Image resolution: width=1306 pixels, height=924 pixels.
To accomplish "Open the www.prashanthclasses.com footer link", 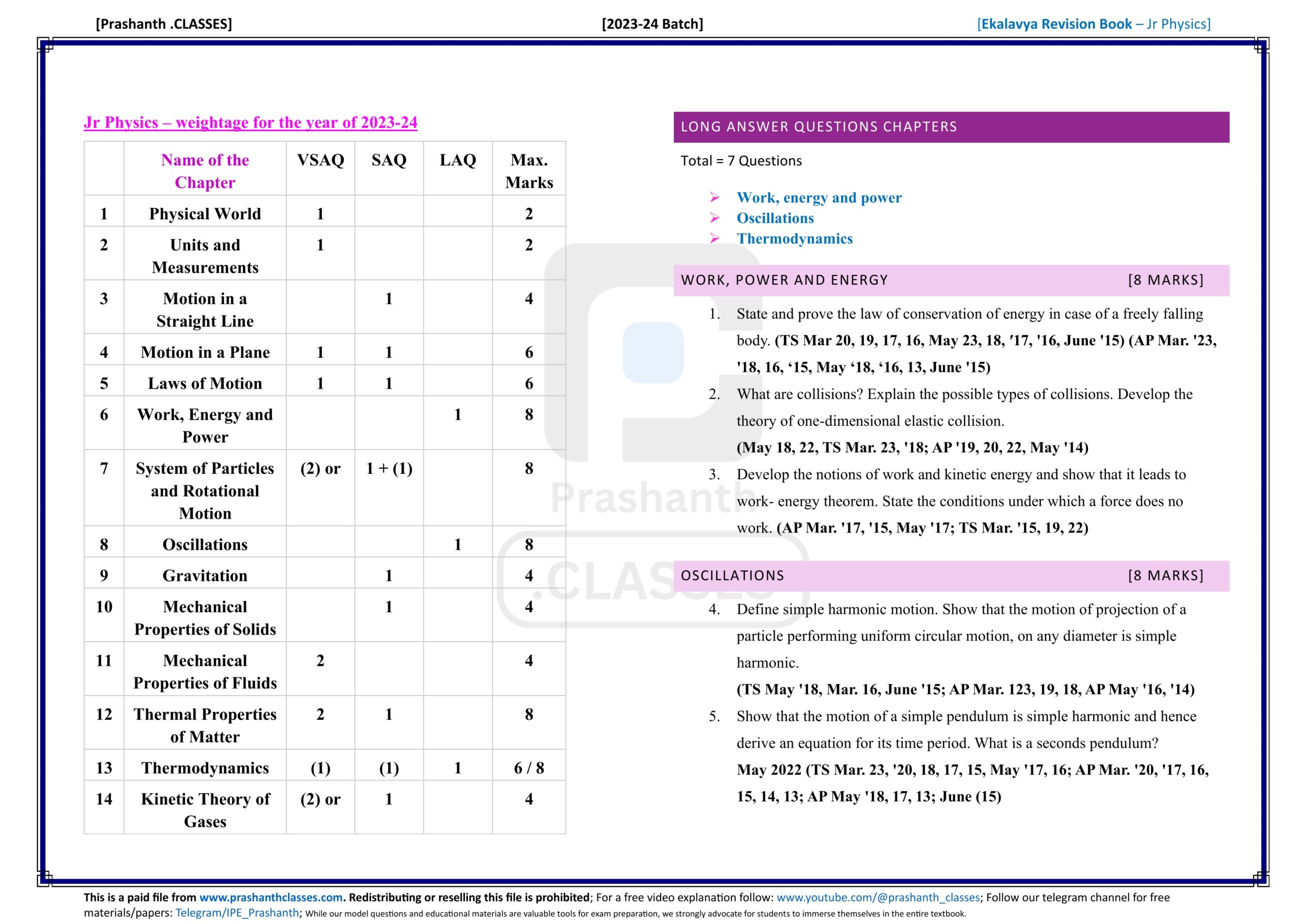I will [x=271, y=897].
